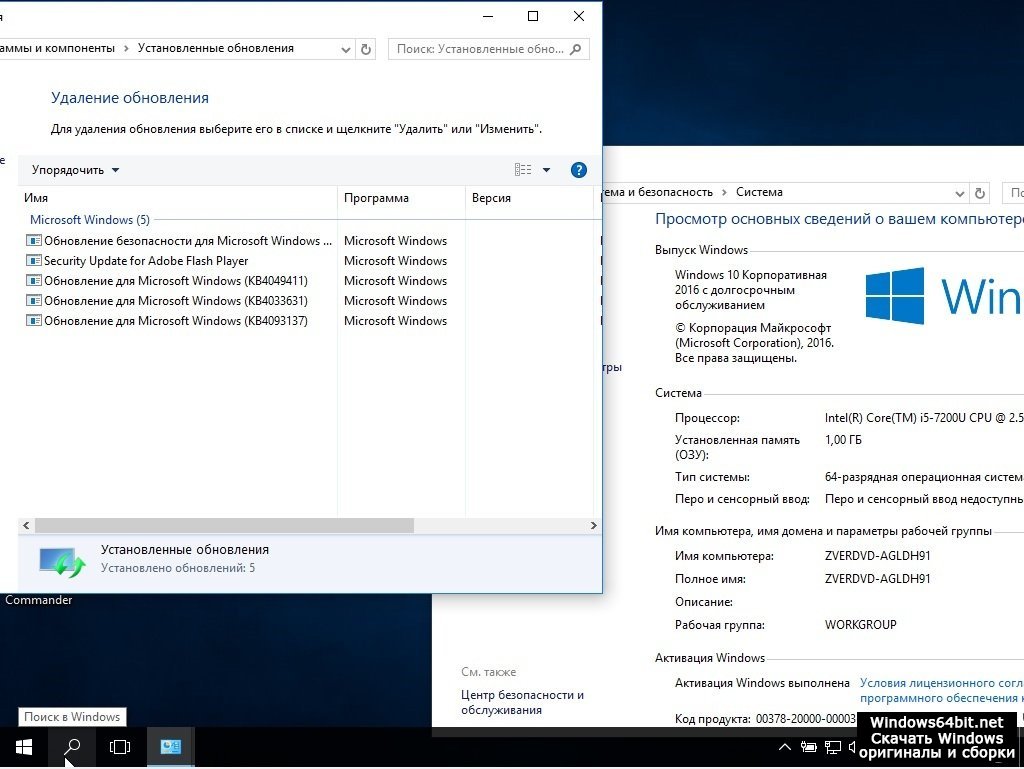This screenshot has height=769, width=1024.
Task: Select the update KB4049411 in the list
Action: click(175, 281)
